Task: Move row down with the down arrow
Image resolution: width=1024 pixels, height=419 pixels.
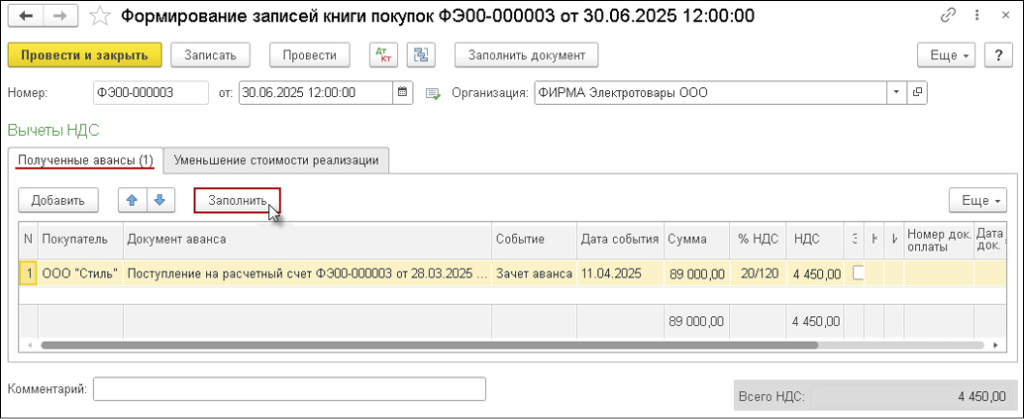Action: coord(157,200)
